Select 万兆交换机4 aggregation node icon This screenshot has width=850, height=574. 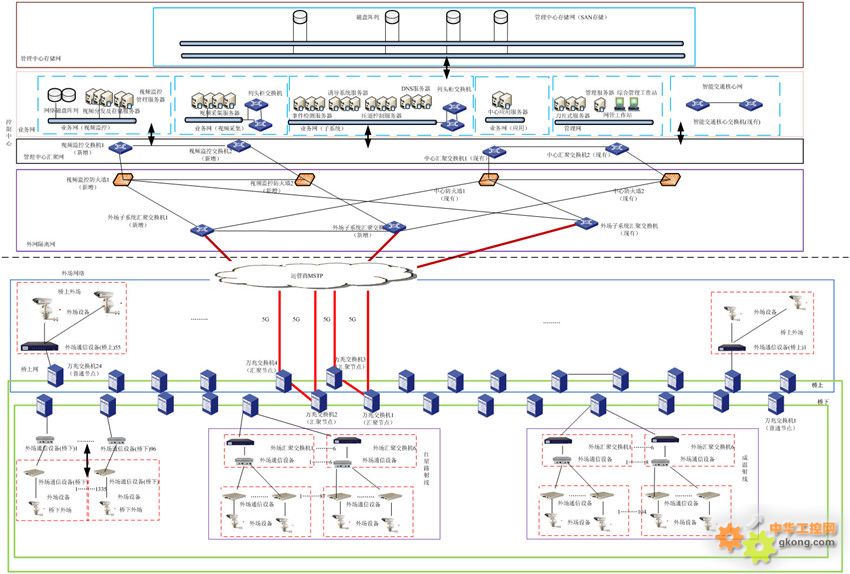pos(283,380)
